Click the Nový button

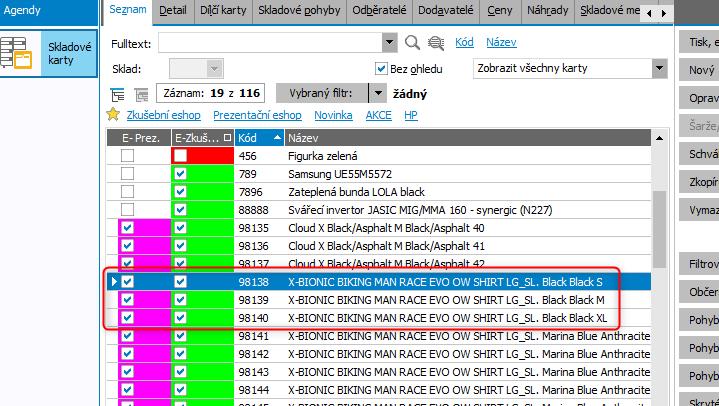coord(699,70)
